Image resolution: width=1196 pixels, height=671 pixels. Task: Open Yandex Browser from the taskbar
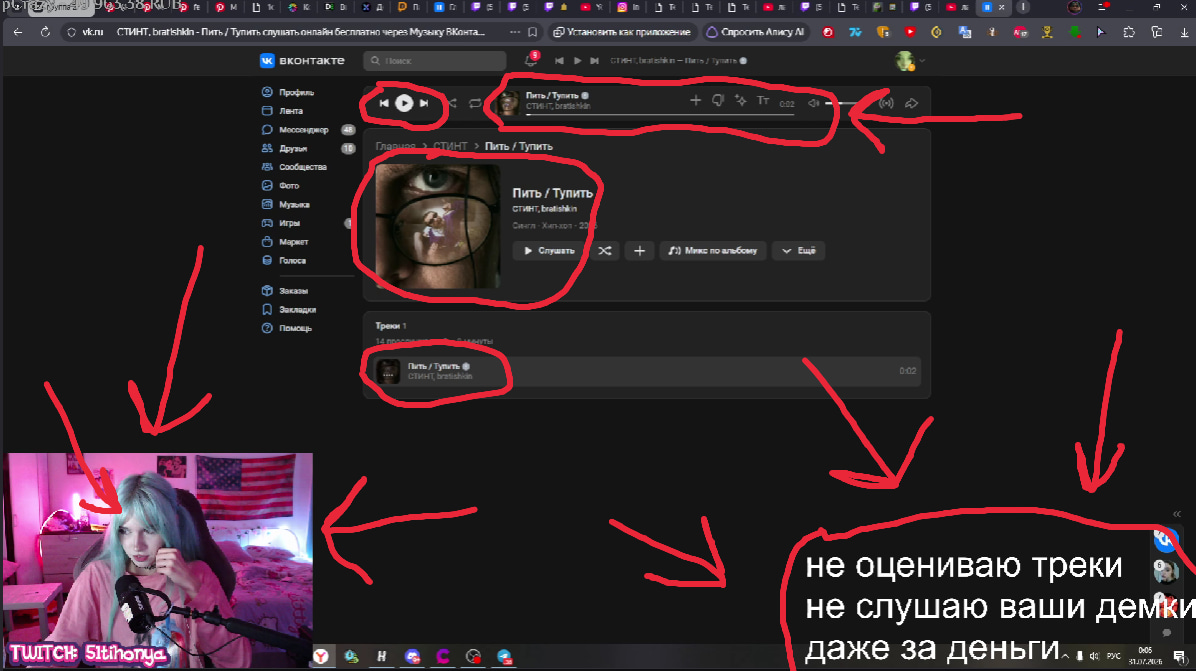pyautogui.click(x=321, y=656)
